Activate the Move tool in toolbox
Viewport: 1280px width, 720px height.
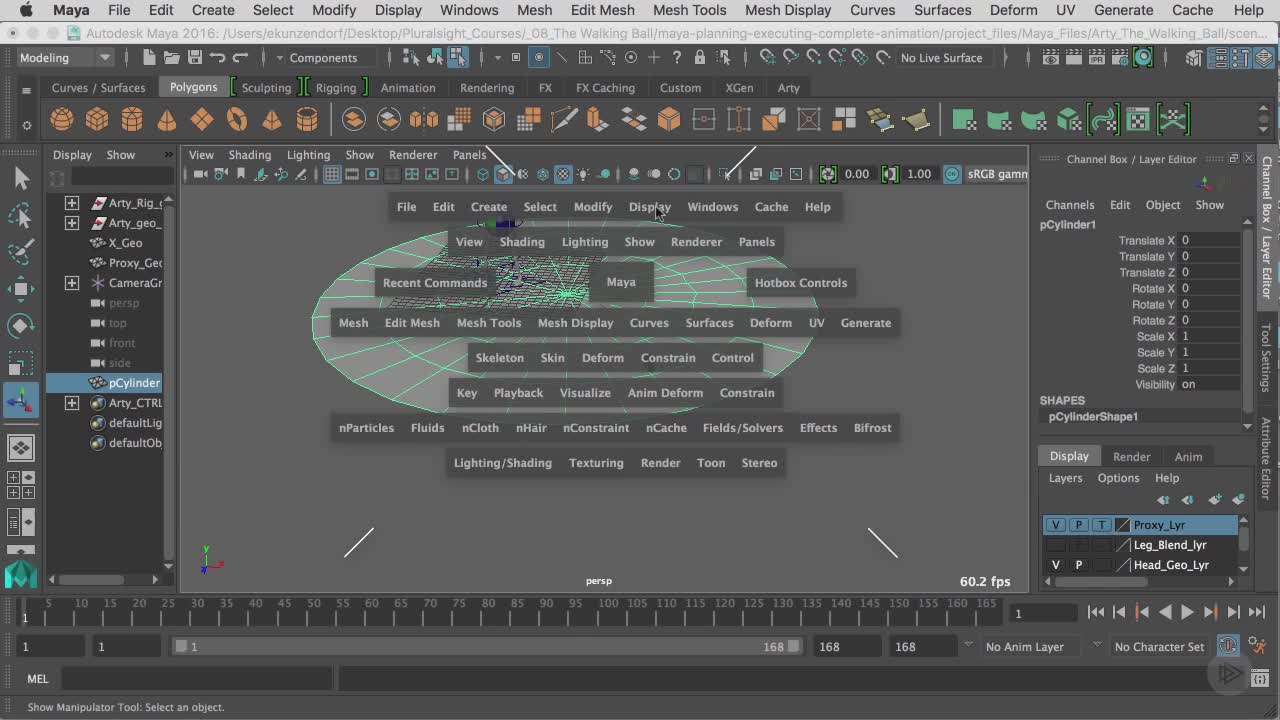coord(21,289)
